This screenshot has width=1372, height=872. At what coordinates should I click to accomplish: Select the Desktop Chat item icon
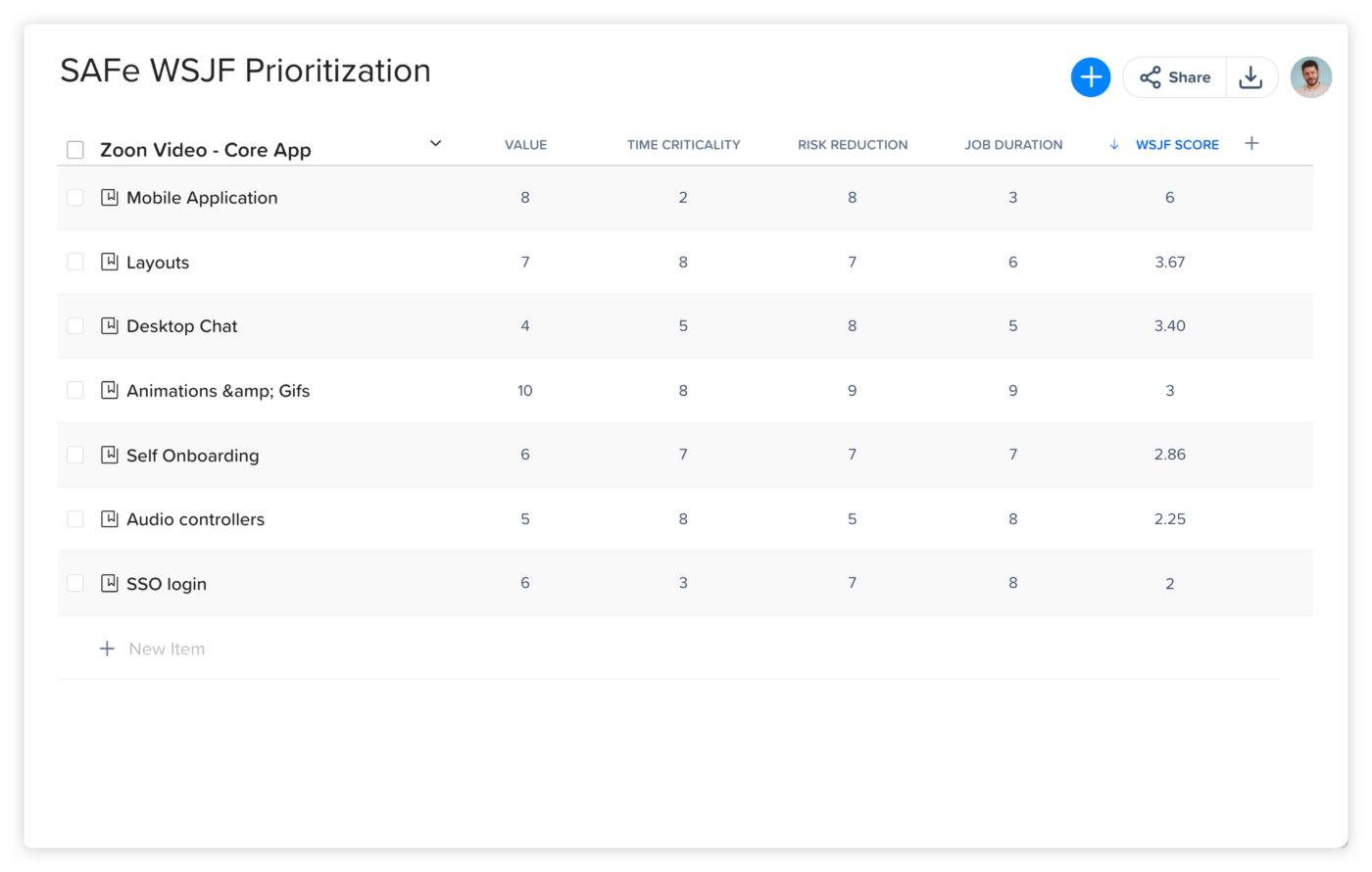pos(109,325)
